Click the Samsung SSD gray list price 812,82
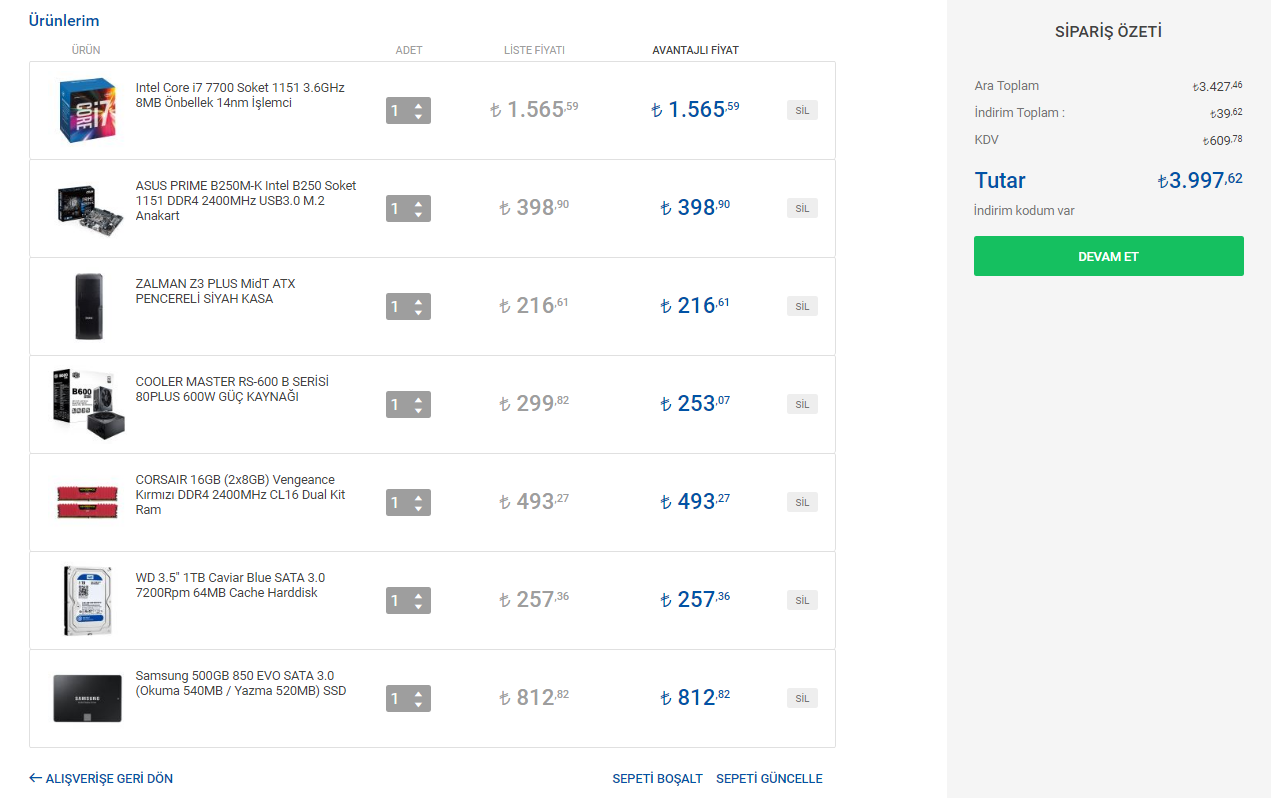This screenshot has width=1288, height=798. (534, 697)
